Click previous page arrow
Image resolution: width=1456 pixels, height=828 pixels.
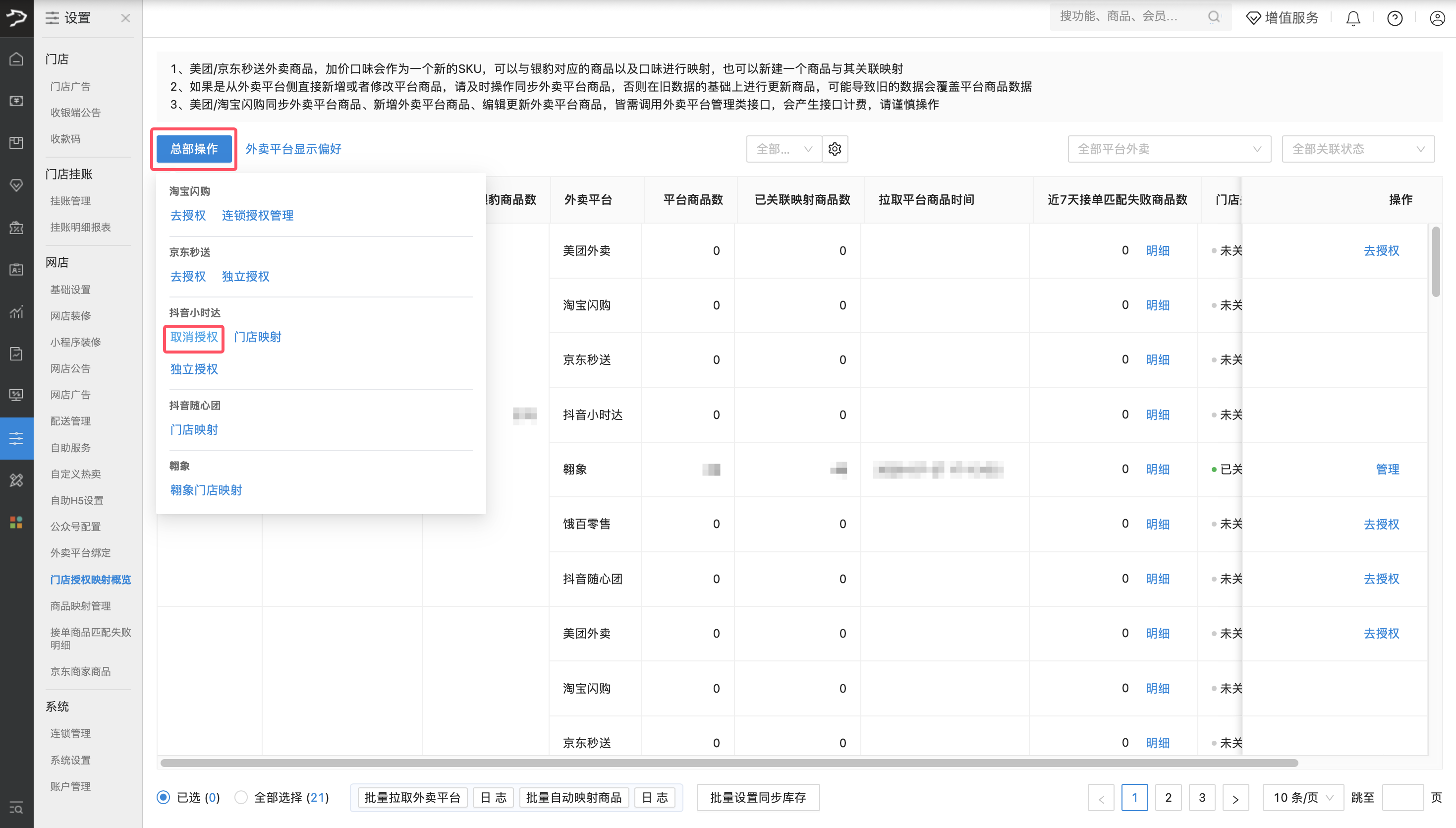click(x=1101, y=797)
